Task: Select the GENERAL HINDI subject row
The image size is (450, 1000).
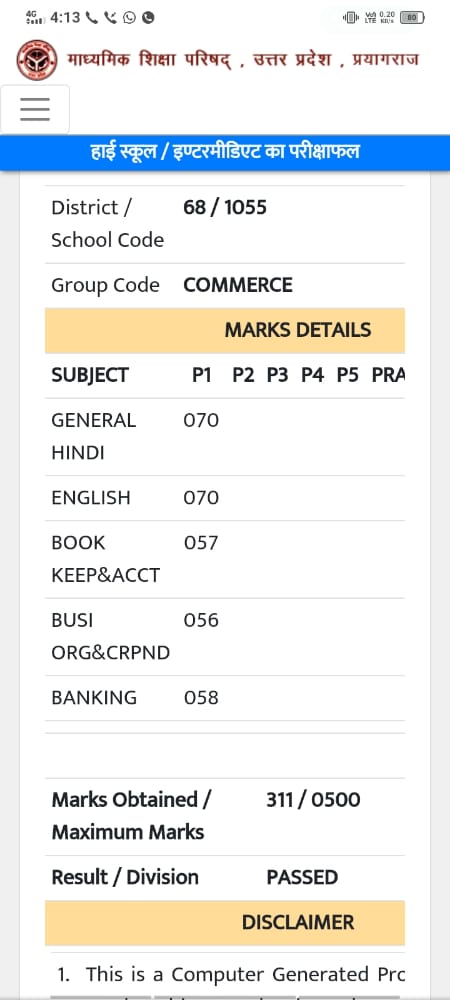Action: 225,437
